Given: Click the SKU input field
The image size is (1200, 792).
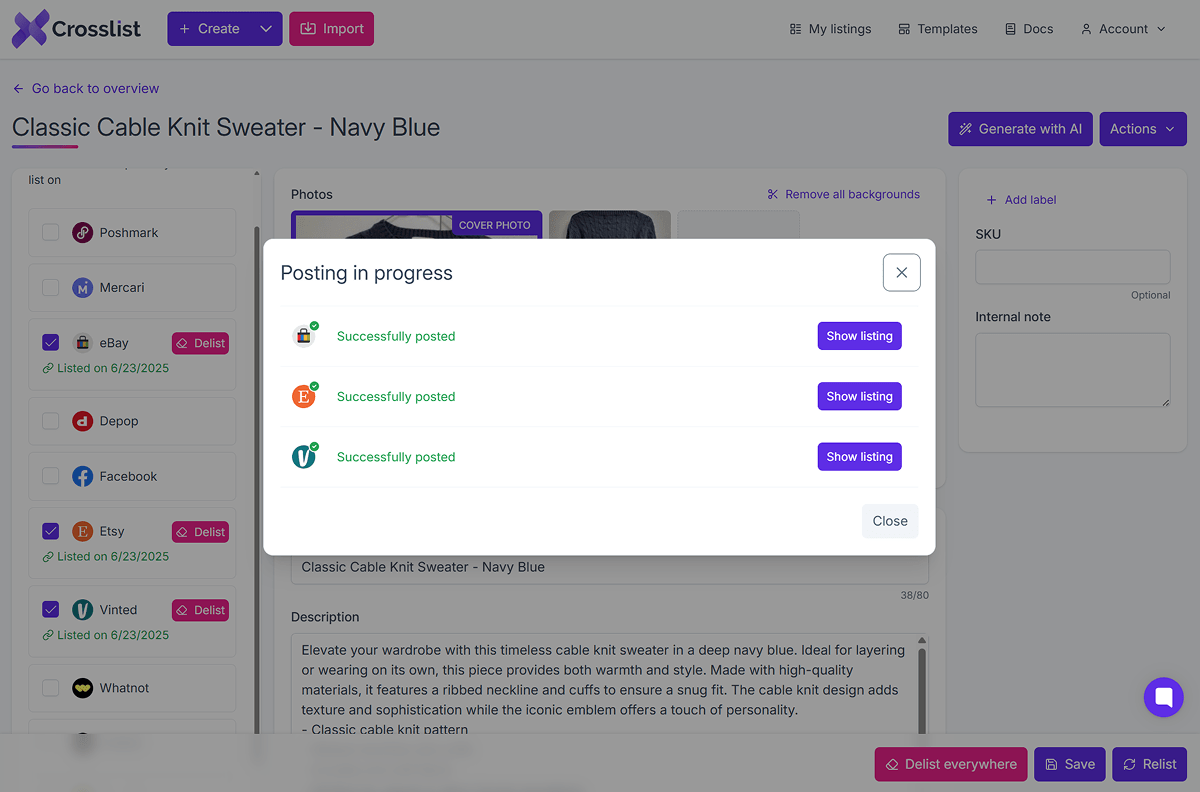Looking at the screenshot, I should (1072, 267).
